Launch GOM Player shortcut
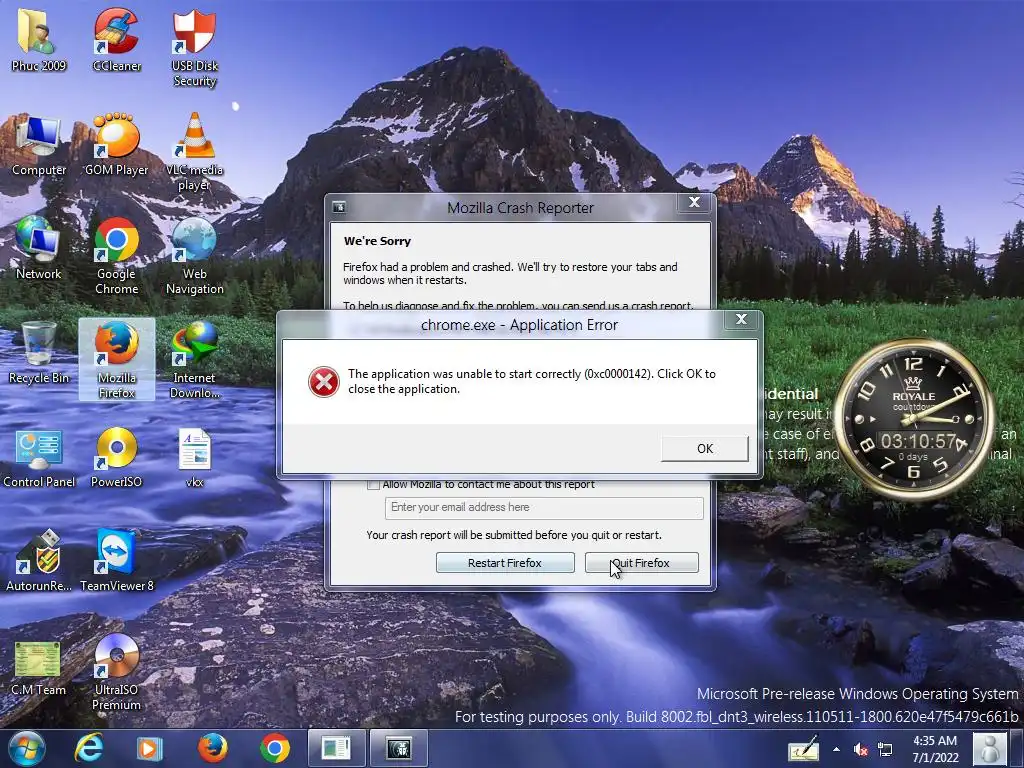Image resolution: width=1024 pixels, height=768 pixels. 116,145
